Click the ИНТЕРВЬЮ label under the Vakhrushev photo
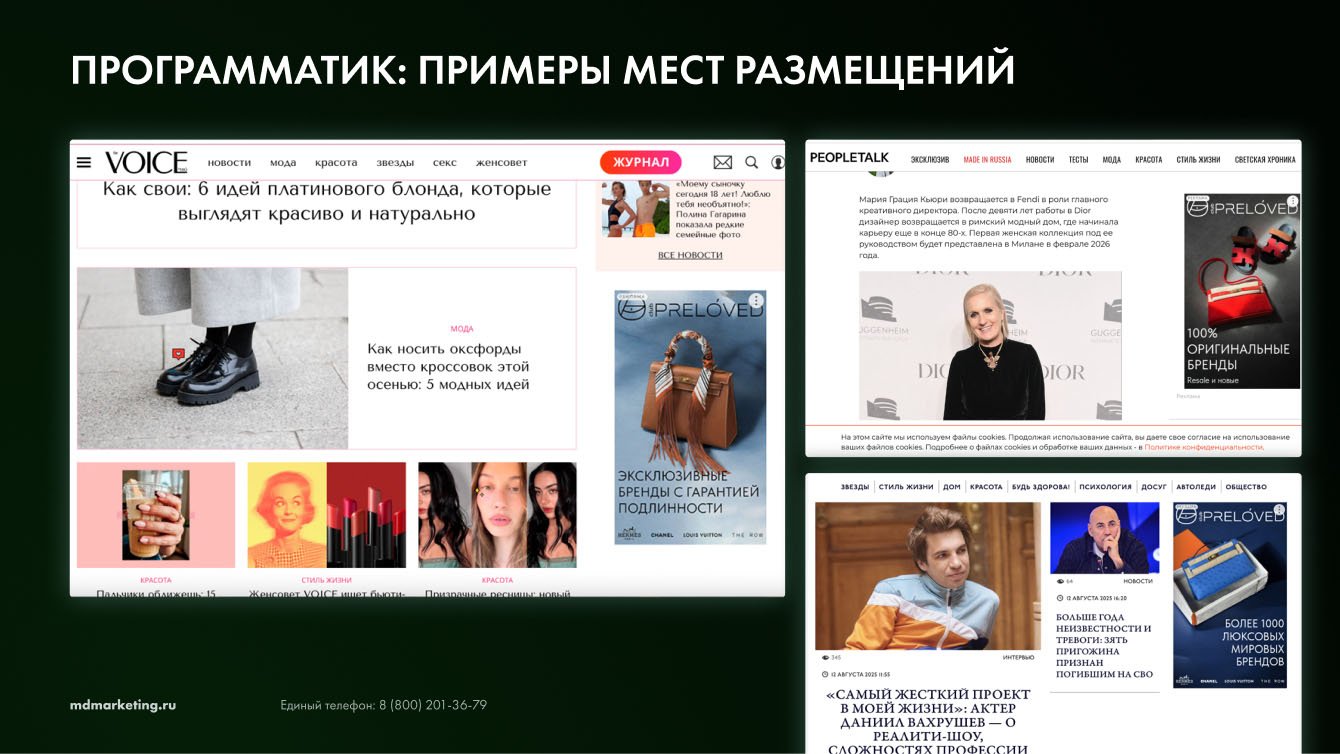Screen dimensions: 1340x754 click(1018, 658)
